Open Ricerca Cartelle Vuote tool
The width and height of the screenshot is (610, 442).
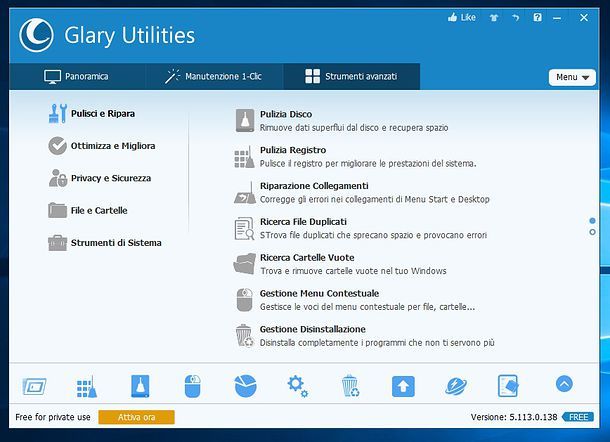[307, 258]
